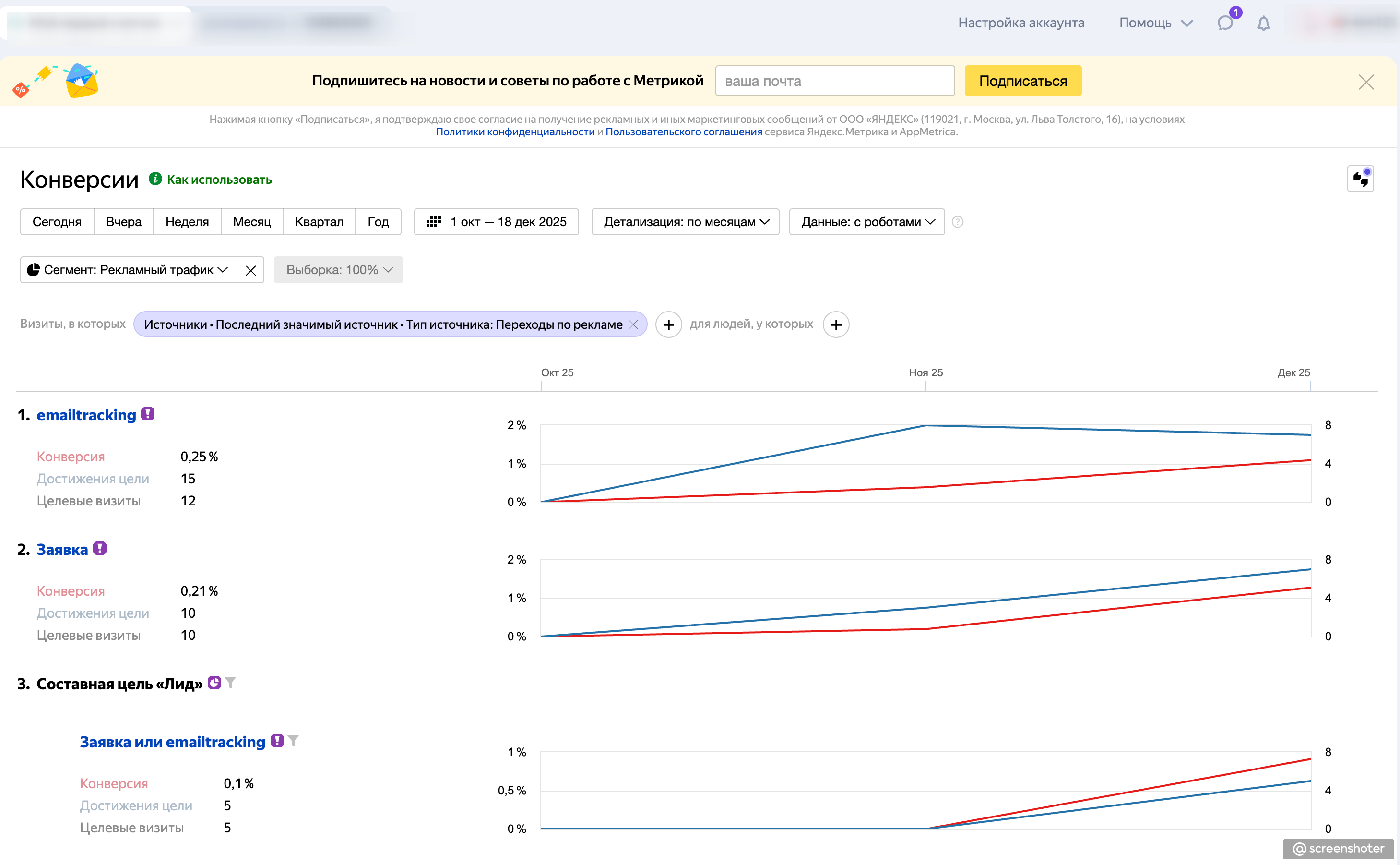This screenshot has height=865, width=1400.
Task: Open the Политики конфиденциальности link
Action: pyautogui.click(x=514, y=132)
